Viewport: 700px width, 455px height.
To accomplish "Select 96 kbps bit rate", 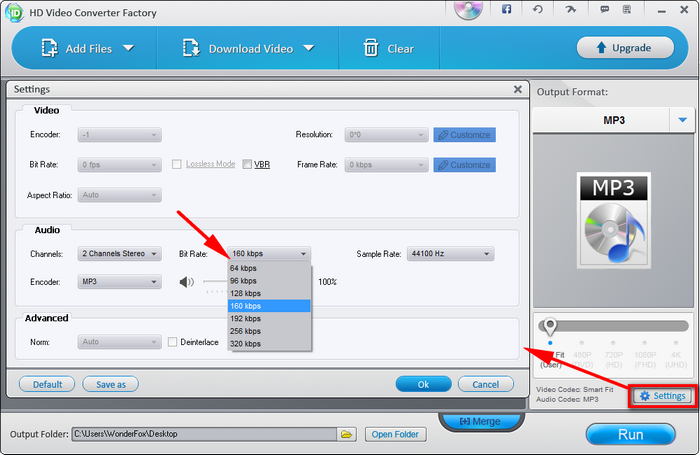I will [269, 281].
